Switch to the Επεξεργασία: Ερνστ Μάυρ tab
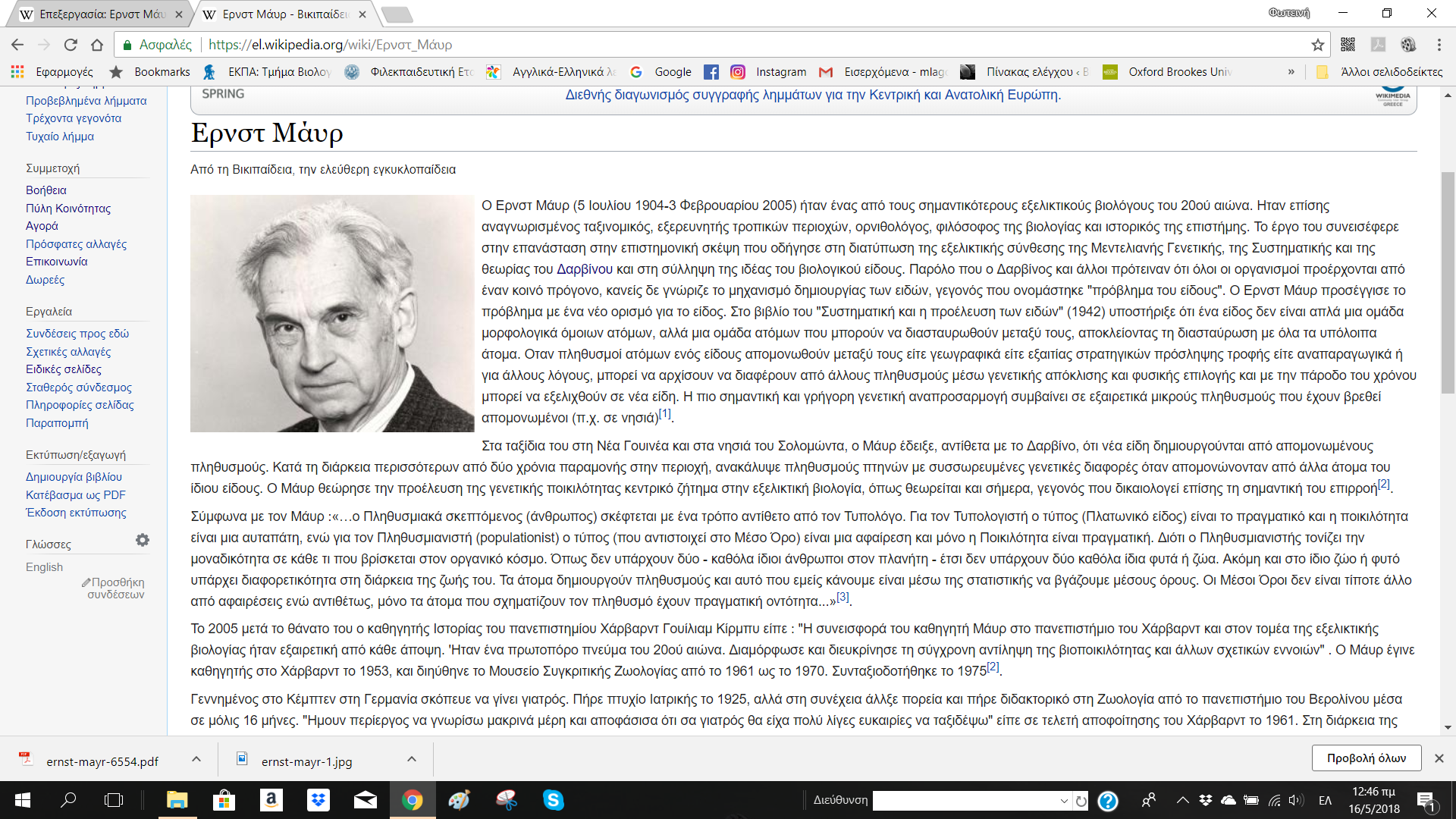1456x819 pixels. pos(101,14)
